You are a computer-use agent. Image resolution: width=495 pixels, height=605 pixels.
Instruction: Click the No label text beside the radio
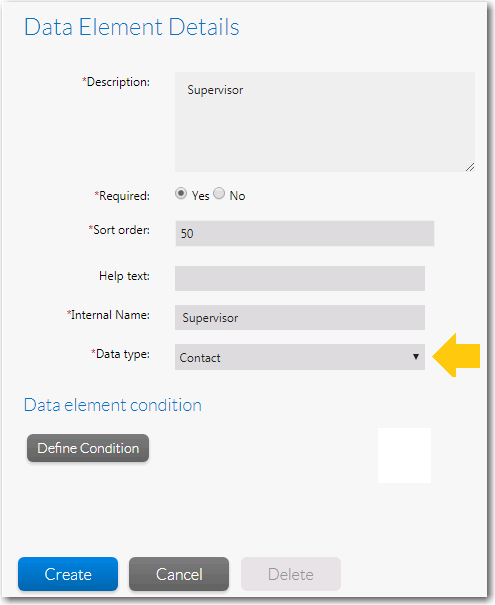[237, 196]
